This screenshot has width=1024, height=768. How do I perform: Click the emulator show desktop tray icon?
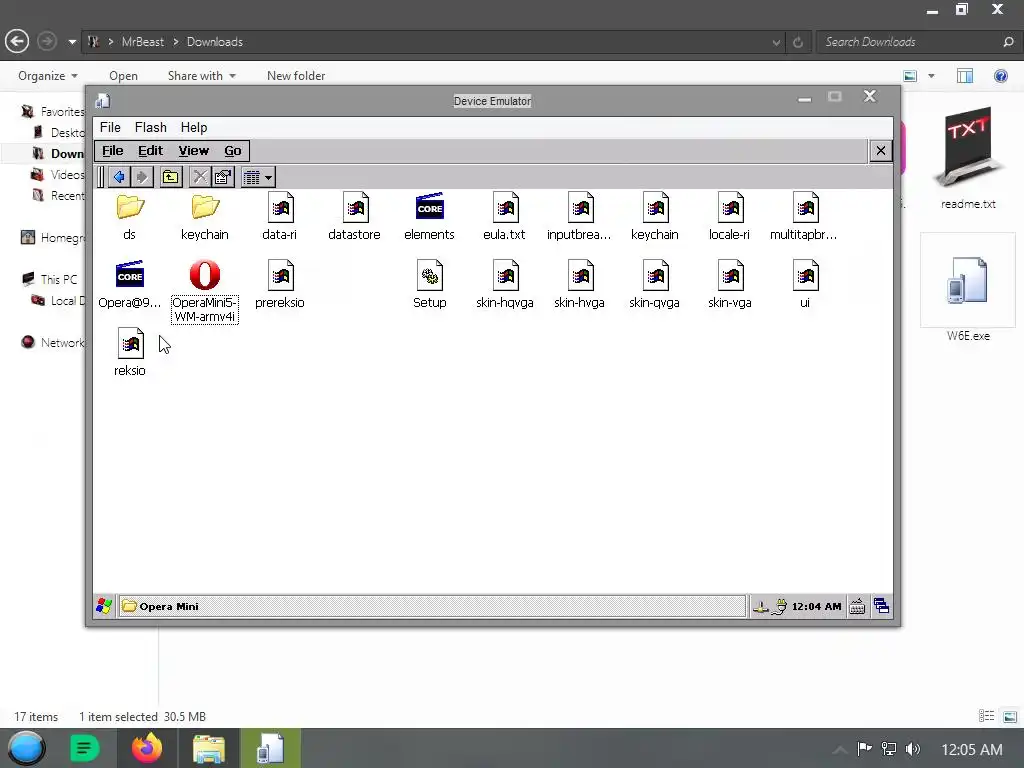click(881, 607)
